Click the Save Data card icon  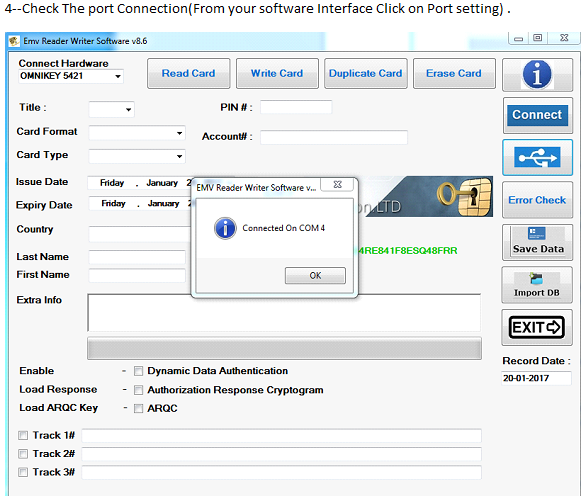point(536,234)
